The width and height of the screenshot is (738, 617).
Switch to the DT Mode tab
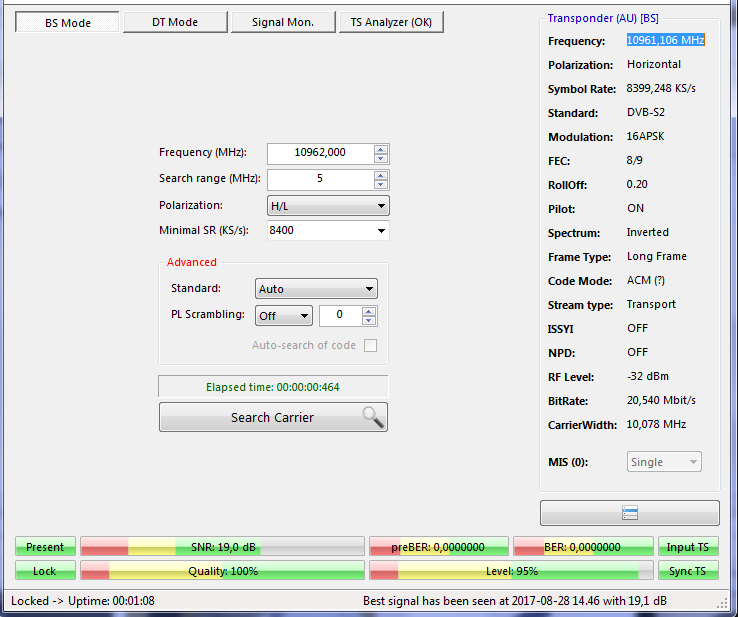tap(175, 22)
